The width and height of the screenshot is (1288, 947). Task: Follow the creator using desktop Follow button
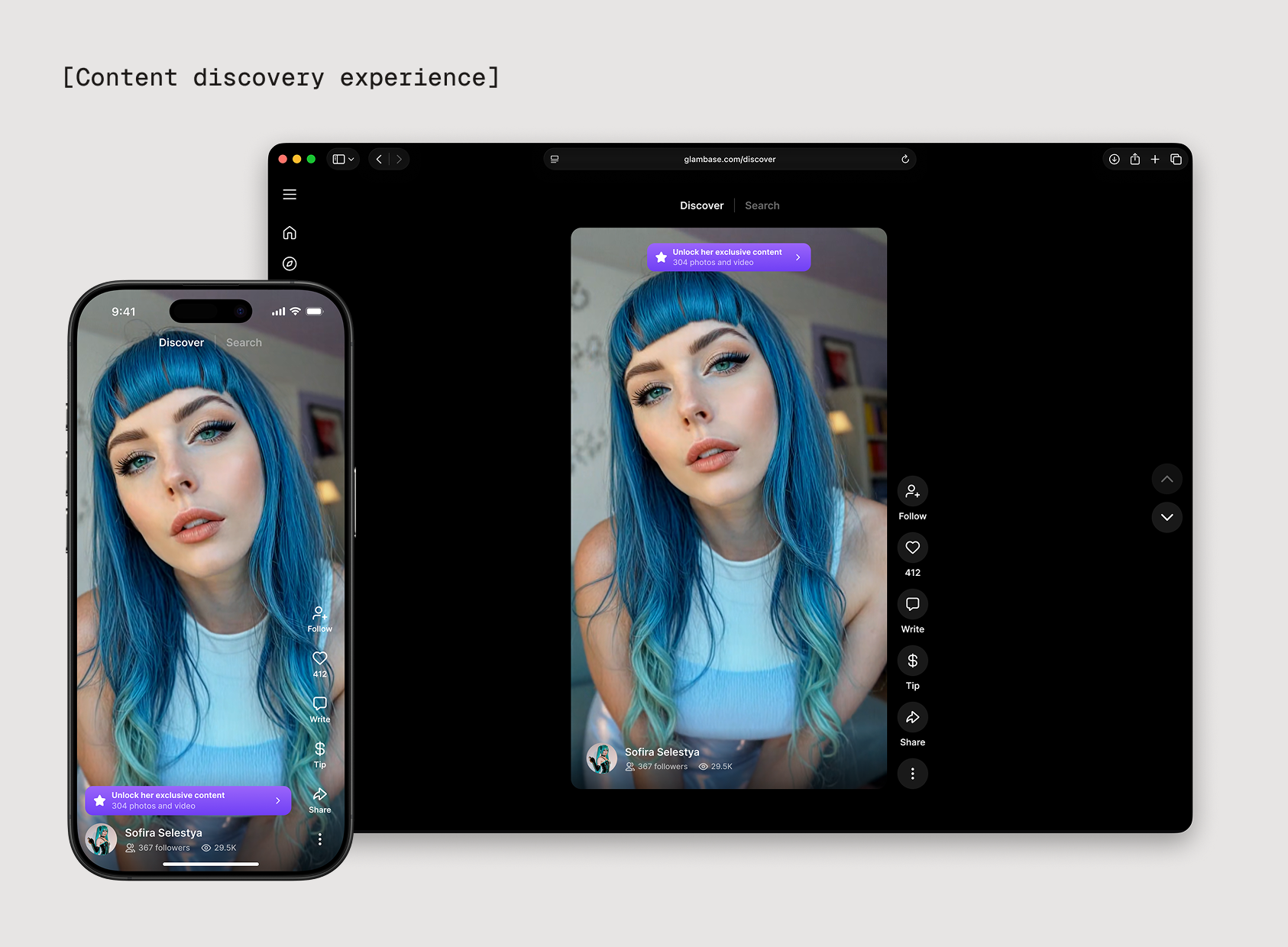(912, 491)
